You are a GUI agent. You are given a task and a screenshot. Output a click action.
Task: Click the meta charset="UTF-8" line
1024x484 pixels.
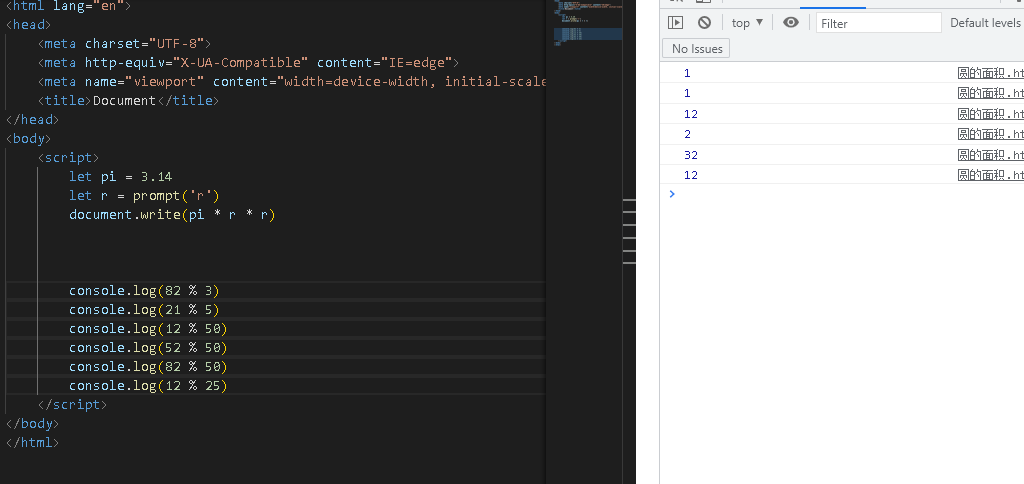[x=125, y=44]
